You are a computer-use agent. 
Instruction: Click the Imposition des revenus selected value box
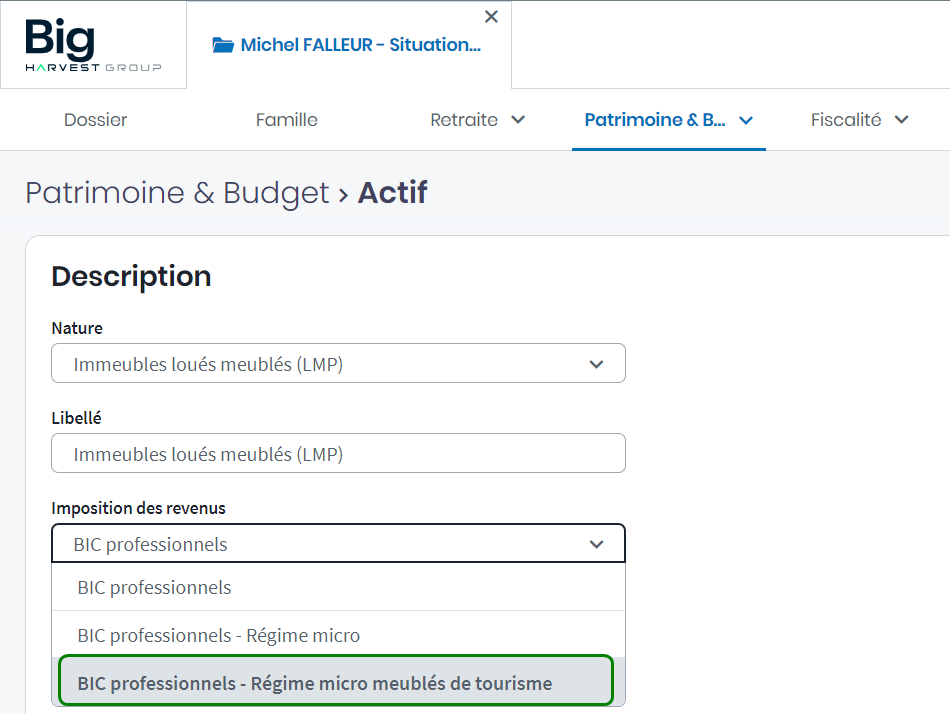[x=320, y=544]
